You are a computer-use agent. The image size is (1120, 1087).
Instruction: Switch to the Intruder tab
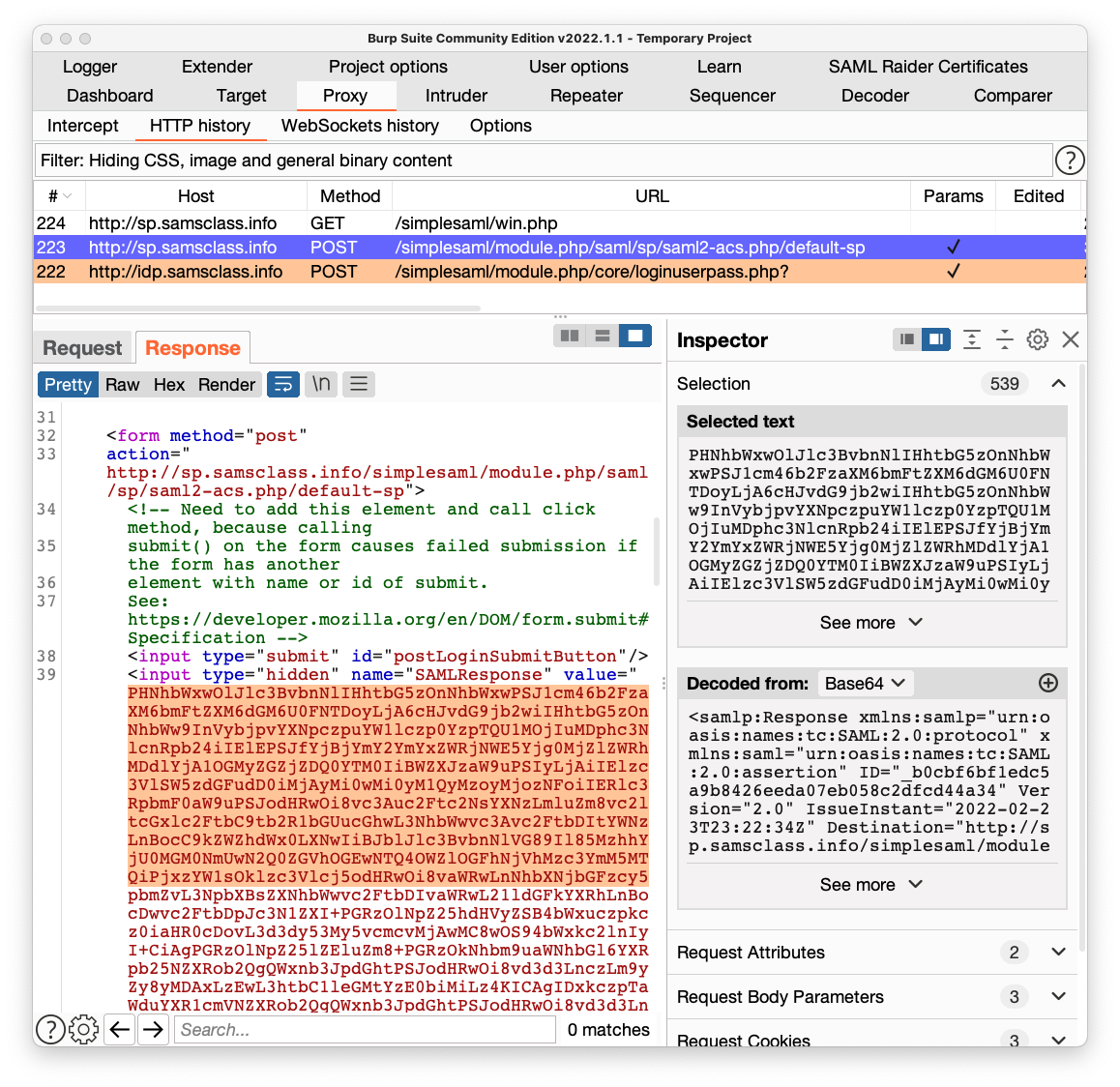coord(456,96)
